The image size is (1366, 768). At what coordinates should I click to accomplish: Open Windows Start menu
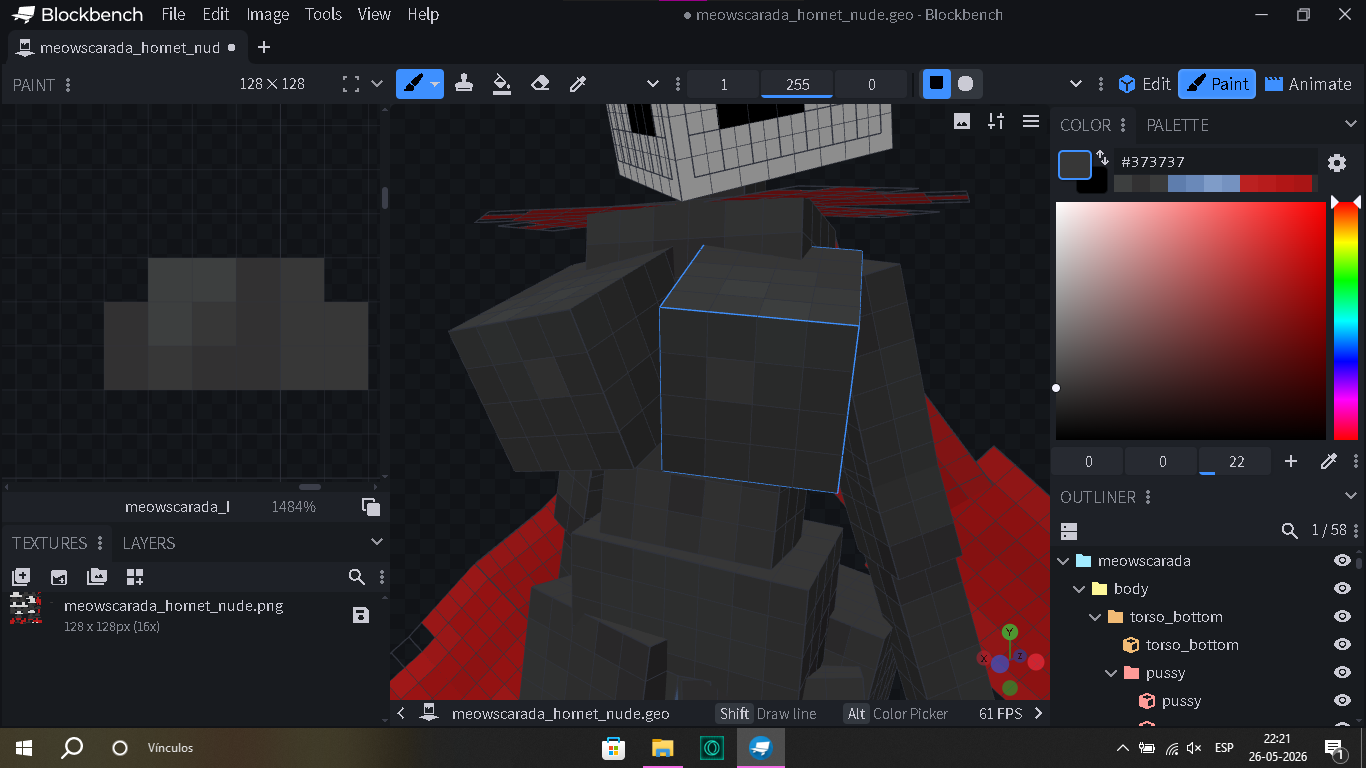click(24, 748)
